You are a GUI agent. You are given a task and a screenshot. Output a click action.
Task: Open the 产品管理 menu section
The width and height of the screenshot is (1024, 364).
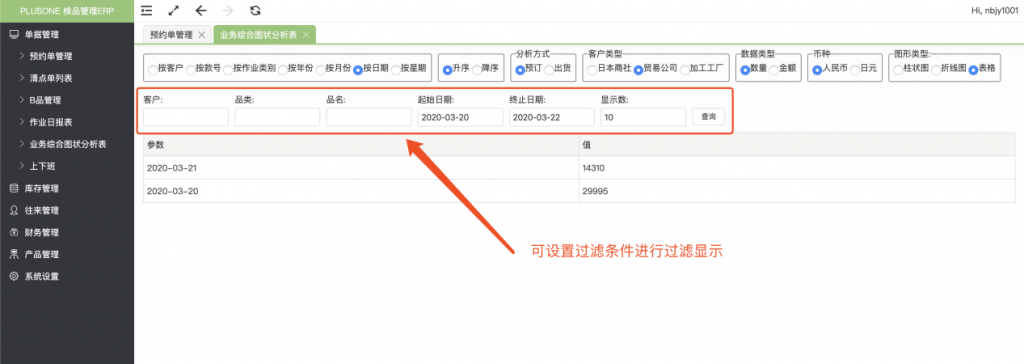(42, 254)
